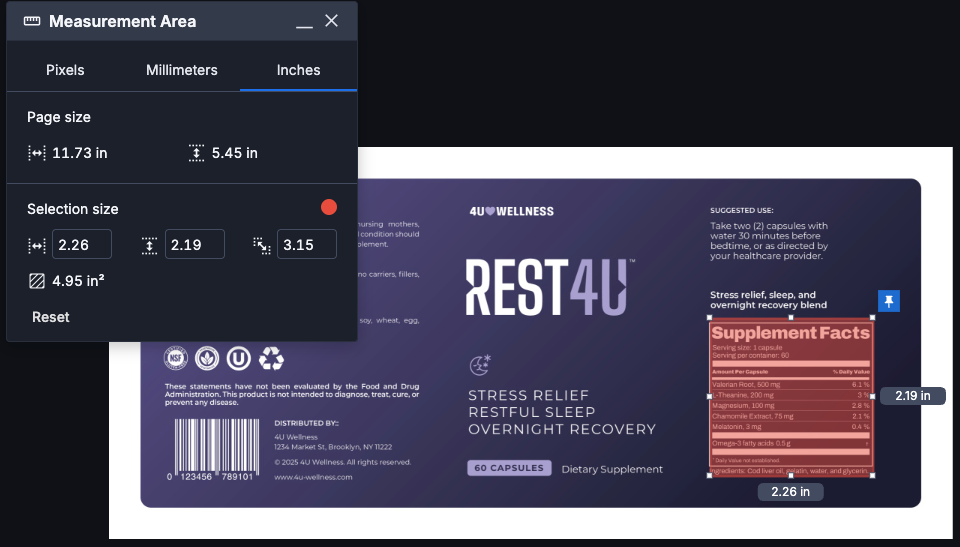Screen dimensions: 960x547
Task: Click the Supplement Facts heading
Action: coord(790,333)
